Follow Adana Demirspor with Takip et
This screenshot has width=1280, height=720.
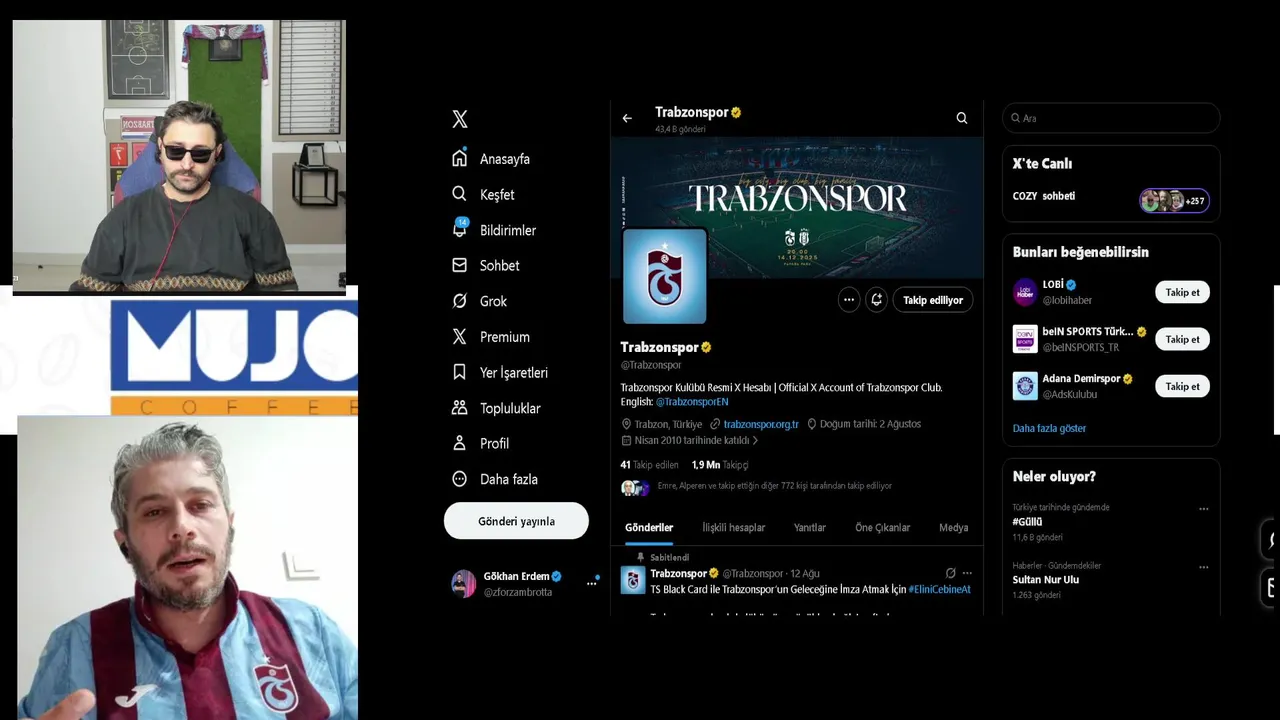pyautogui.click(x=1182, y=386)
